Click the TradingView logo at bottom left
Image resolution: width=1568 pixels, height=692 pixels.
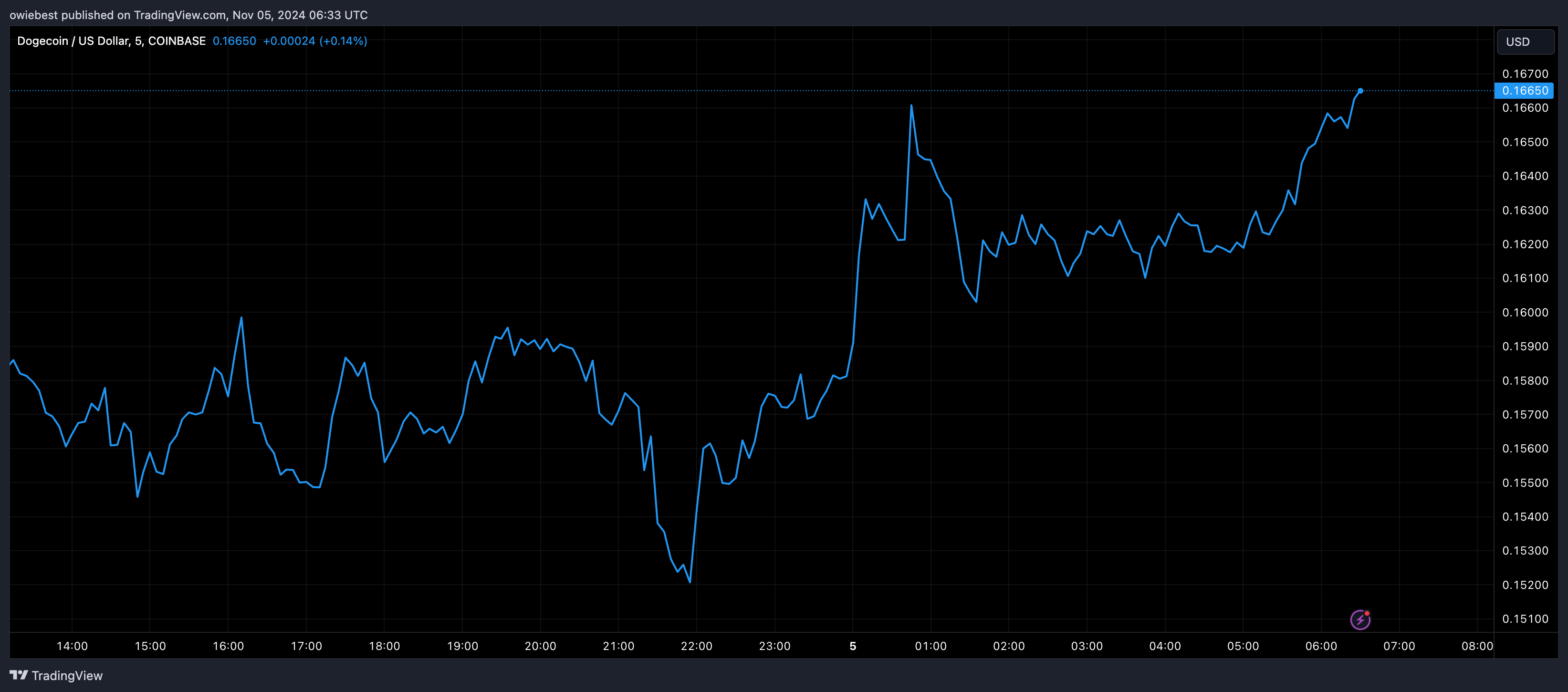pos(56,676)
